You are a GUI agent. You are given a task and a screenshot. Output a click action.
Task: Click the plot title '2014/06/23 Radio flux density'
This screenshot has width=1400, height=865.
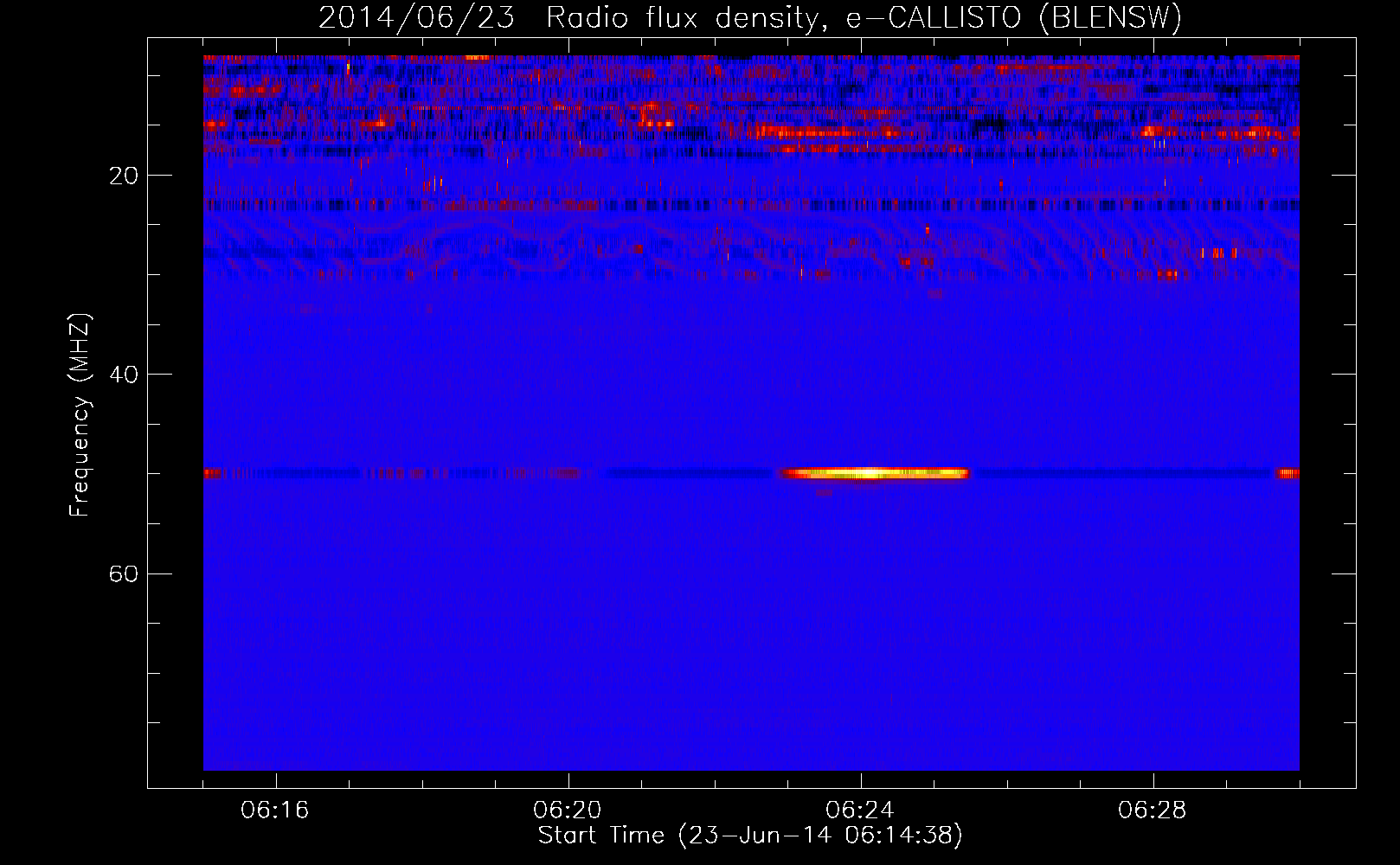(x=750, y=17)
